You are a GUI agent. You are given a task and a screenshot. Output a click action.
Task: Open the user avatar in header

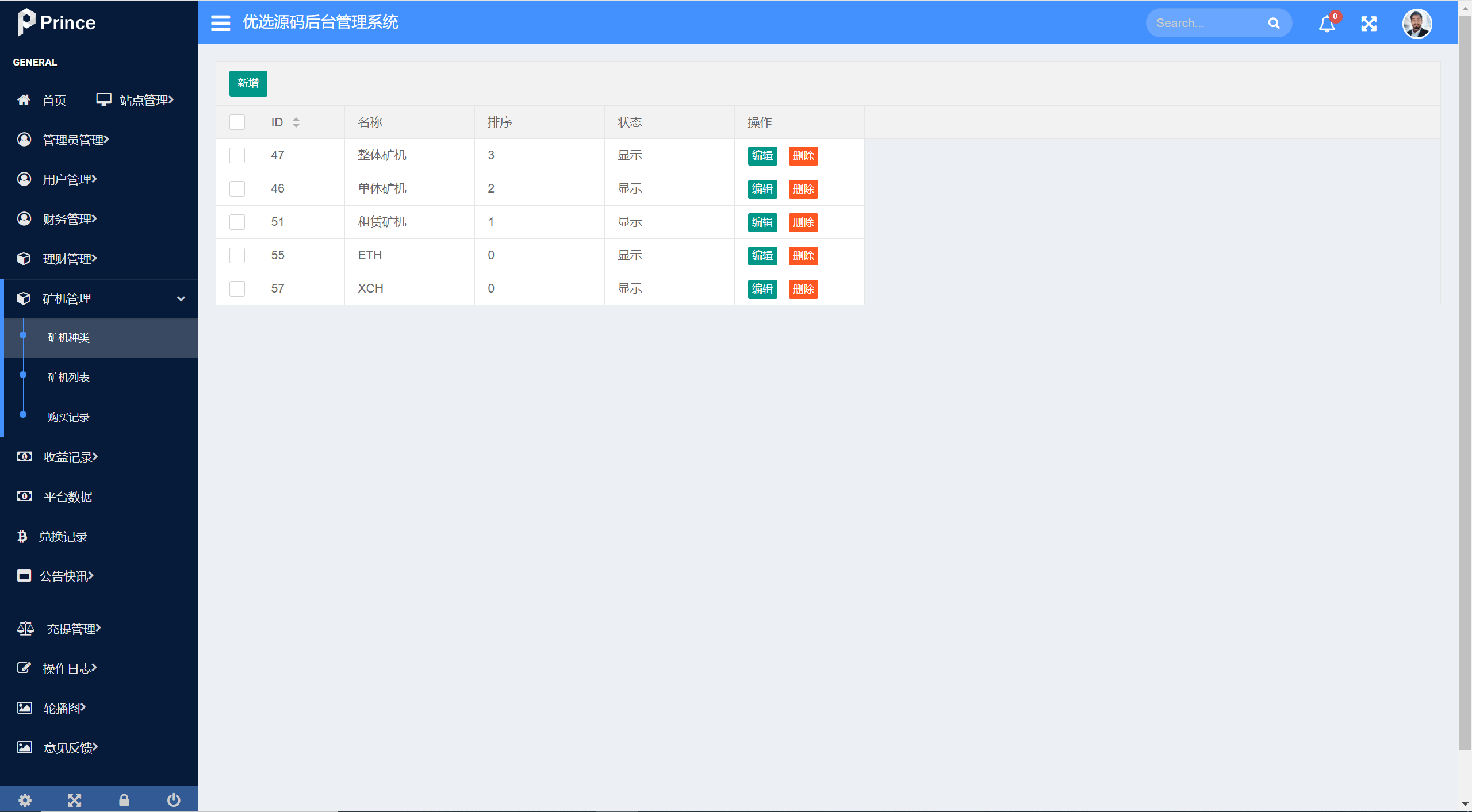coord(1416,24)
